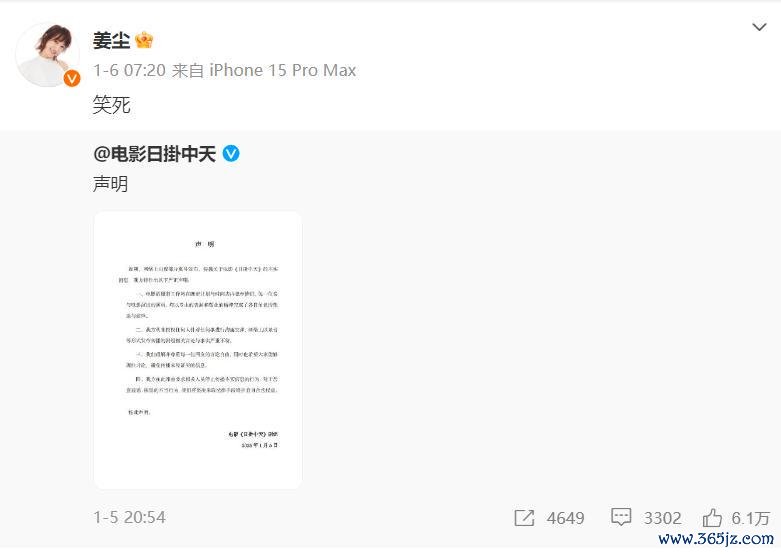The width and height of the screenshot is (781, 554).
Task: Select the comment bubble icon
Action: point(621,517)
